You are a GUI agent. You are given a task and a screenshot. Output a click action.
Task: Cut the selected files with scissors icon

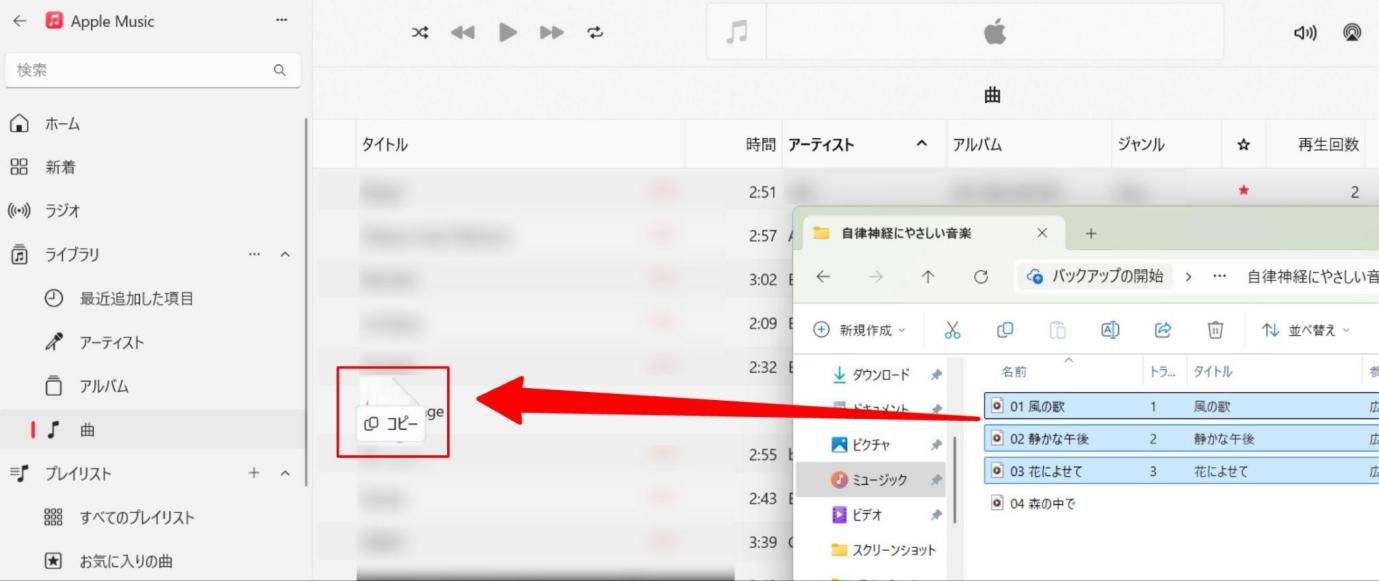[x=952, y=330]
